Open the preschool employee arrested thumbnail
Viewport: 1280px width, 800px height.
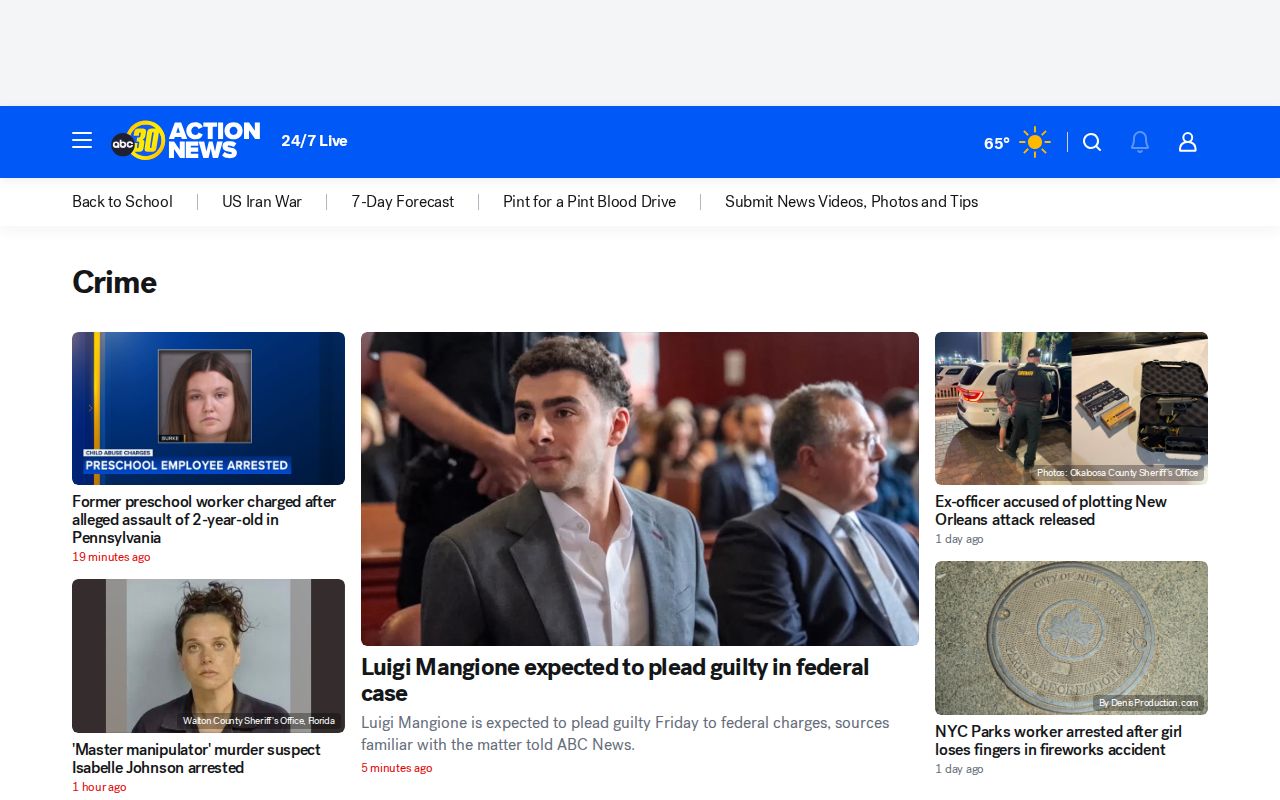[208, 408]
